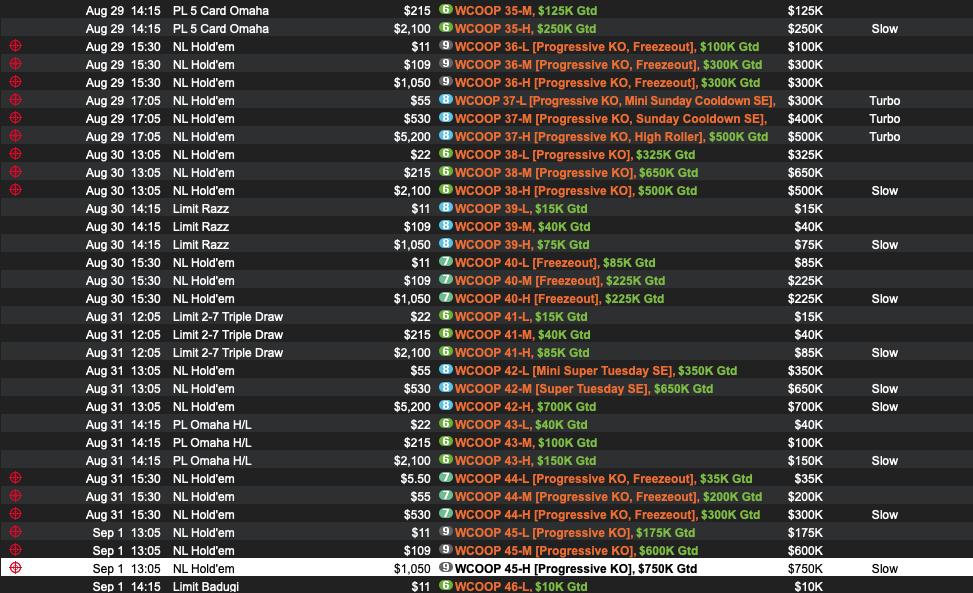Open WCOOP 40-M Freezeout $225K Gtd

(560, 280)
